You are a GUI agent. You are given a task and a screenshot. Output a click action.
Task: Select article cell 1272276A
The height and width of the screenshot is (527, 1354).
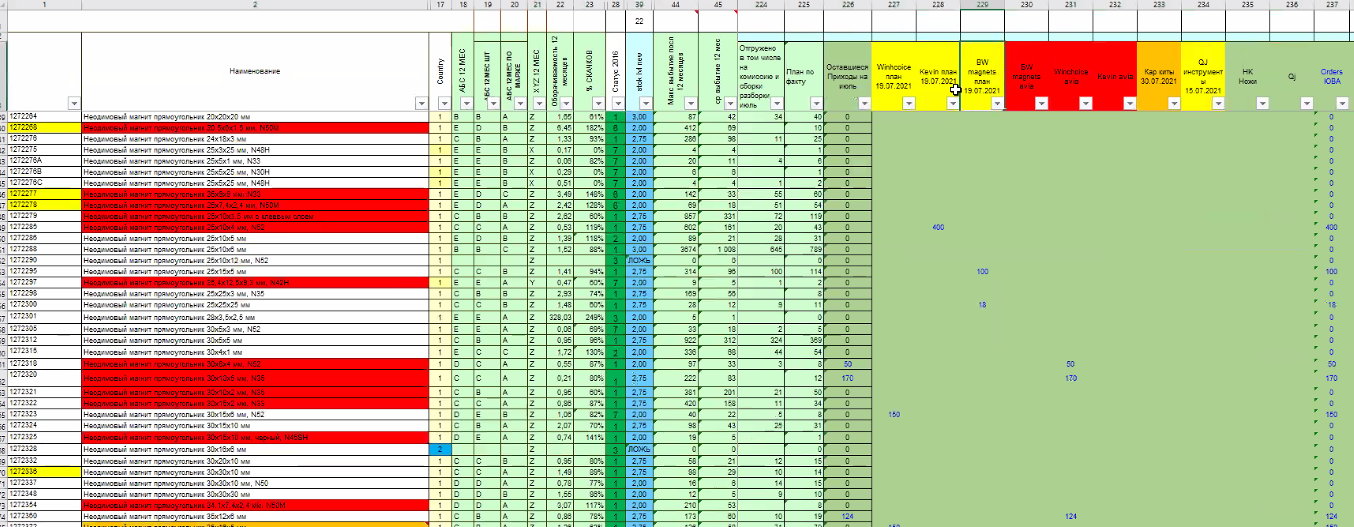click(45, 160)
